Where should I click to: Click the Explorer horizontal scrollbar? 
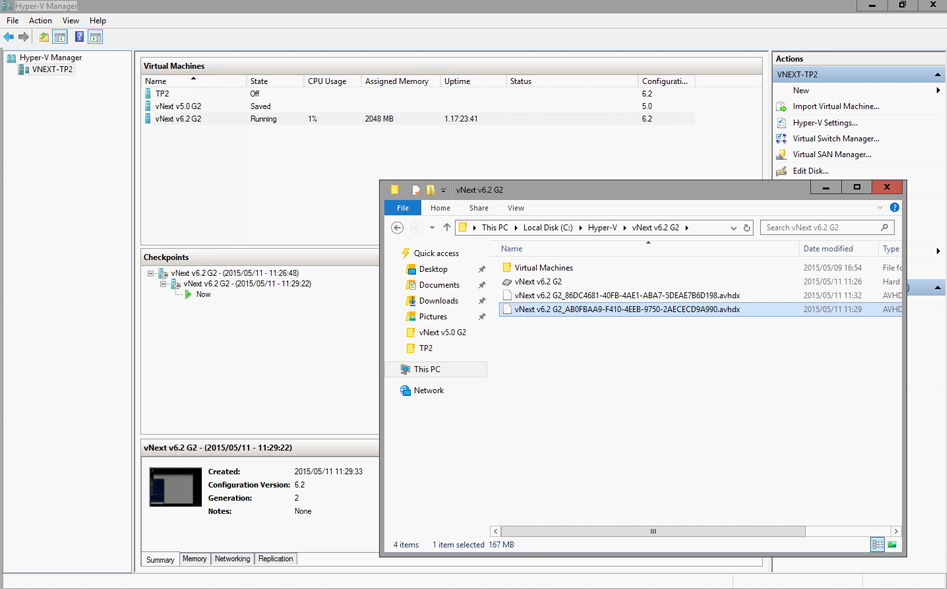click(652, 532)
